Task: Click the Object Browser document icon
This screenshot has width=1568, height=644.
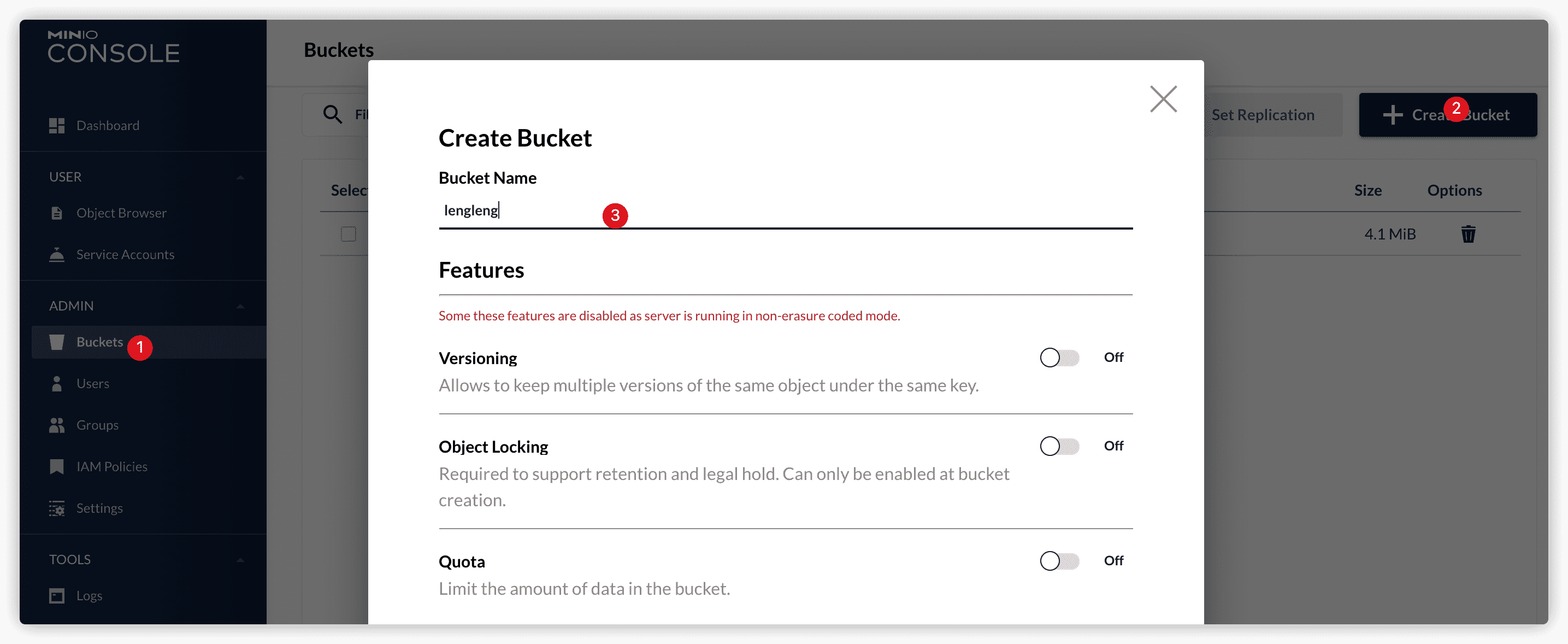Action: 57,213
